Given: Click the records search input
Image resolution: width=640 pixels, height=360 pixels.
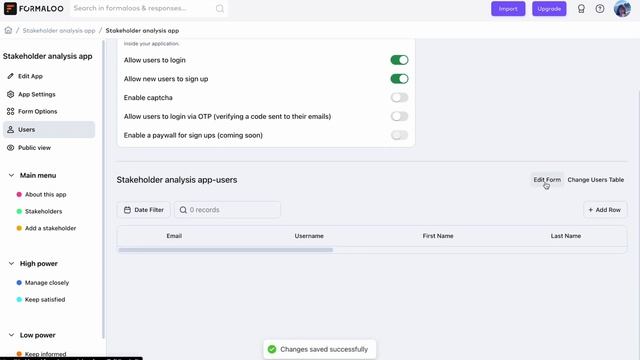Looking at the screenshot, I should point(227,210).
